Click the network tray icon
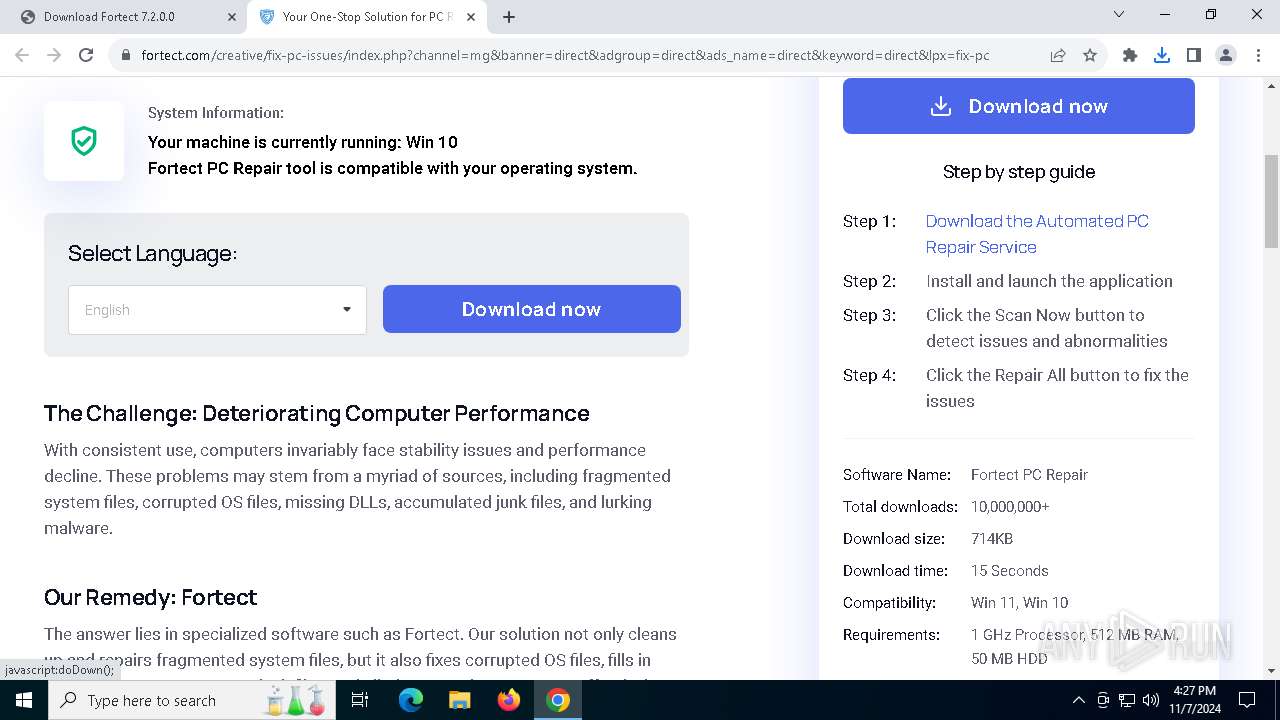The width and height of the screenshot is (1280, 720). click(1127, 700)
